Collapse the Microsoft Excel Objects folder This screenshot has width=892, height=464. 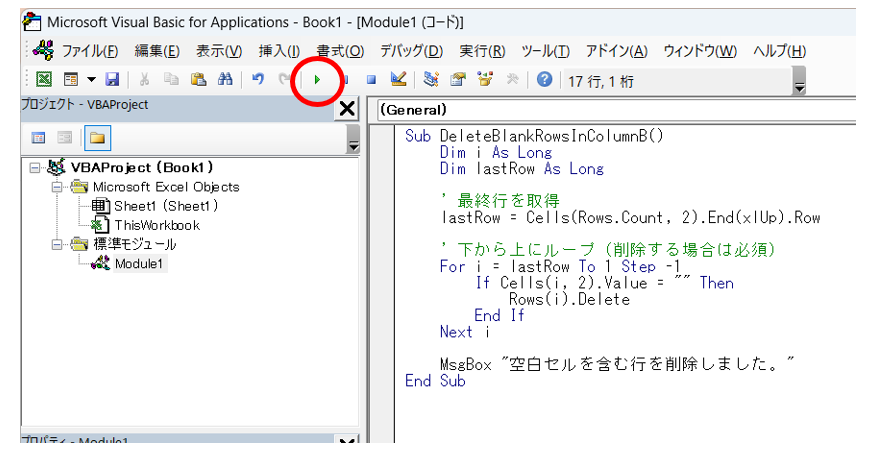click(x=57, y=187)
